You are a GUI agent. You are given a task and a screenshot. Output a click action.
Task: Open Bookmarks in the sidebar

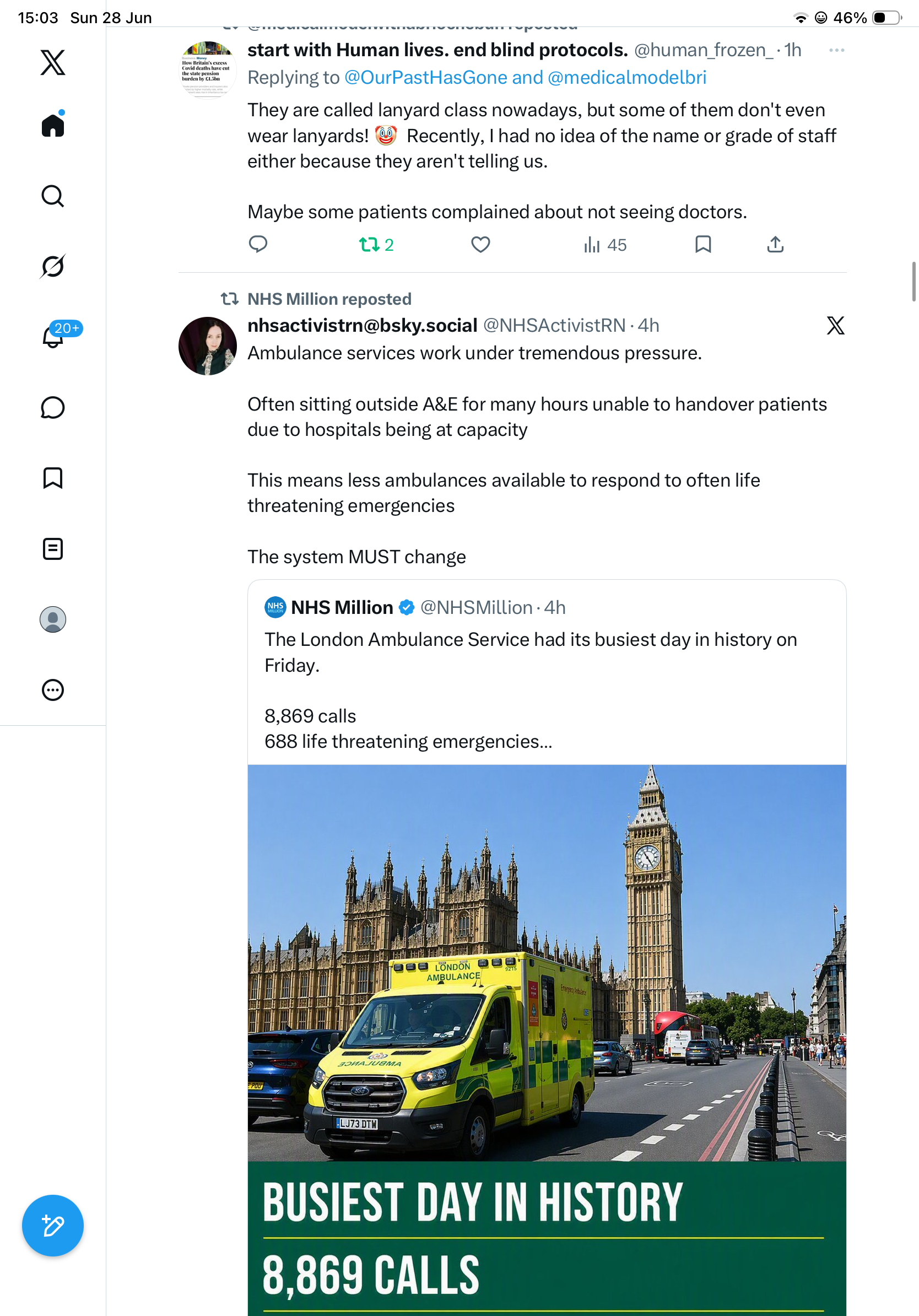53,478
